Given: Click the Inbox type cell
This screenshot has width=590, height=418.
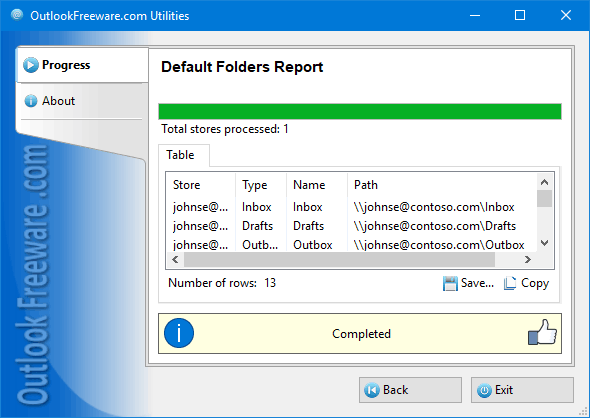Looking at the screenshot, I should tap(257, 207).
